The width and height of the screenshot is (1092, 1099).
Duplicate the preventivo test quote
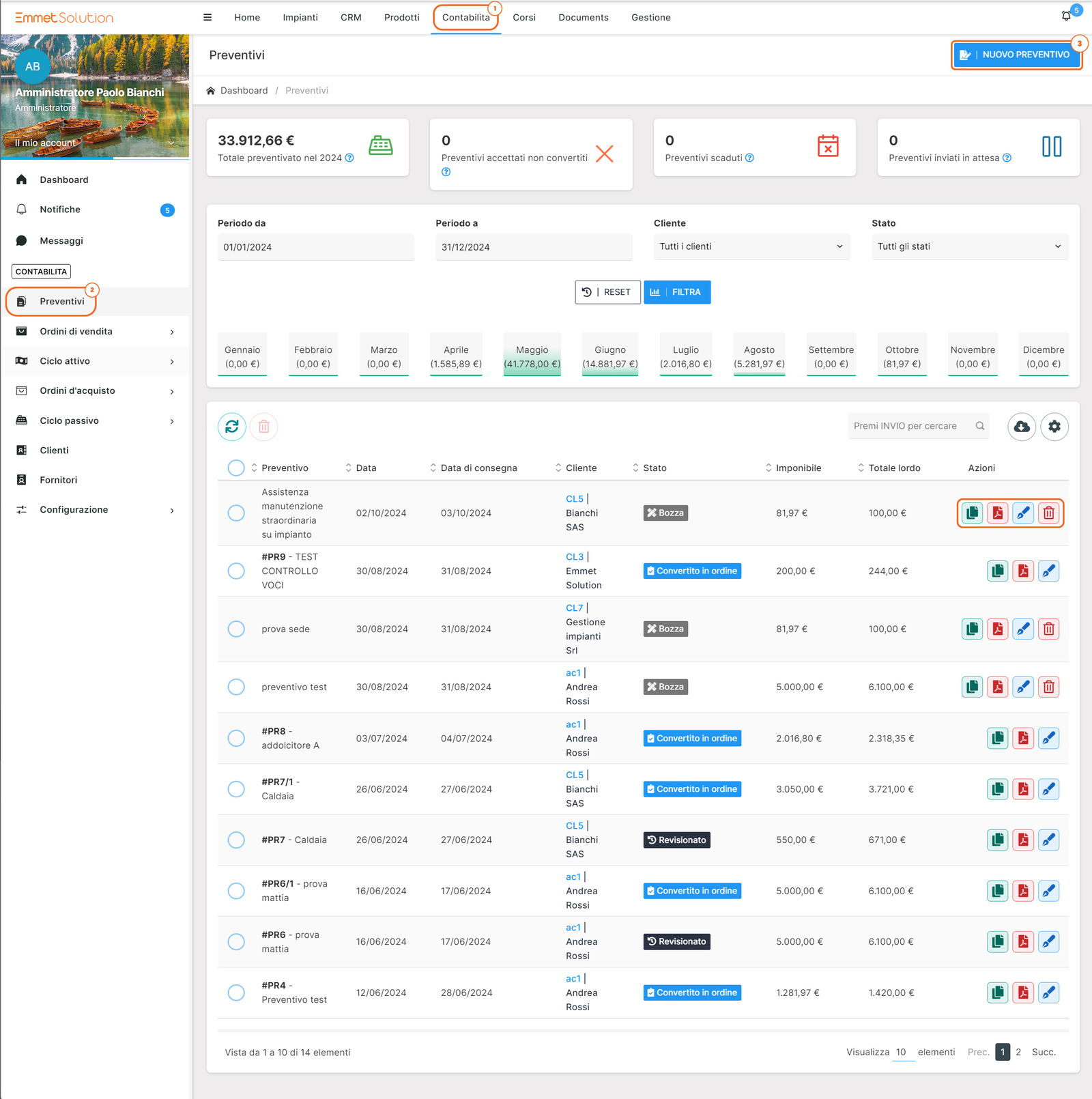click(x=973, y=687)
